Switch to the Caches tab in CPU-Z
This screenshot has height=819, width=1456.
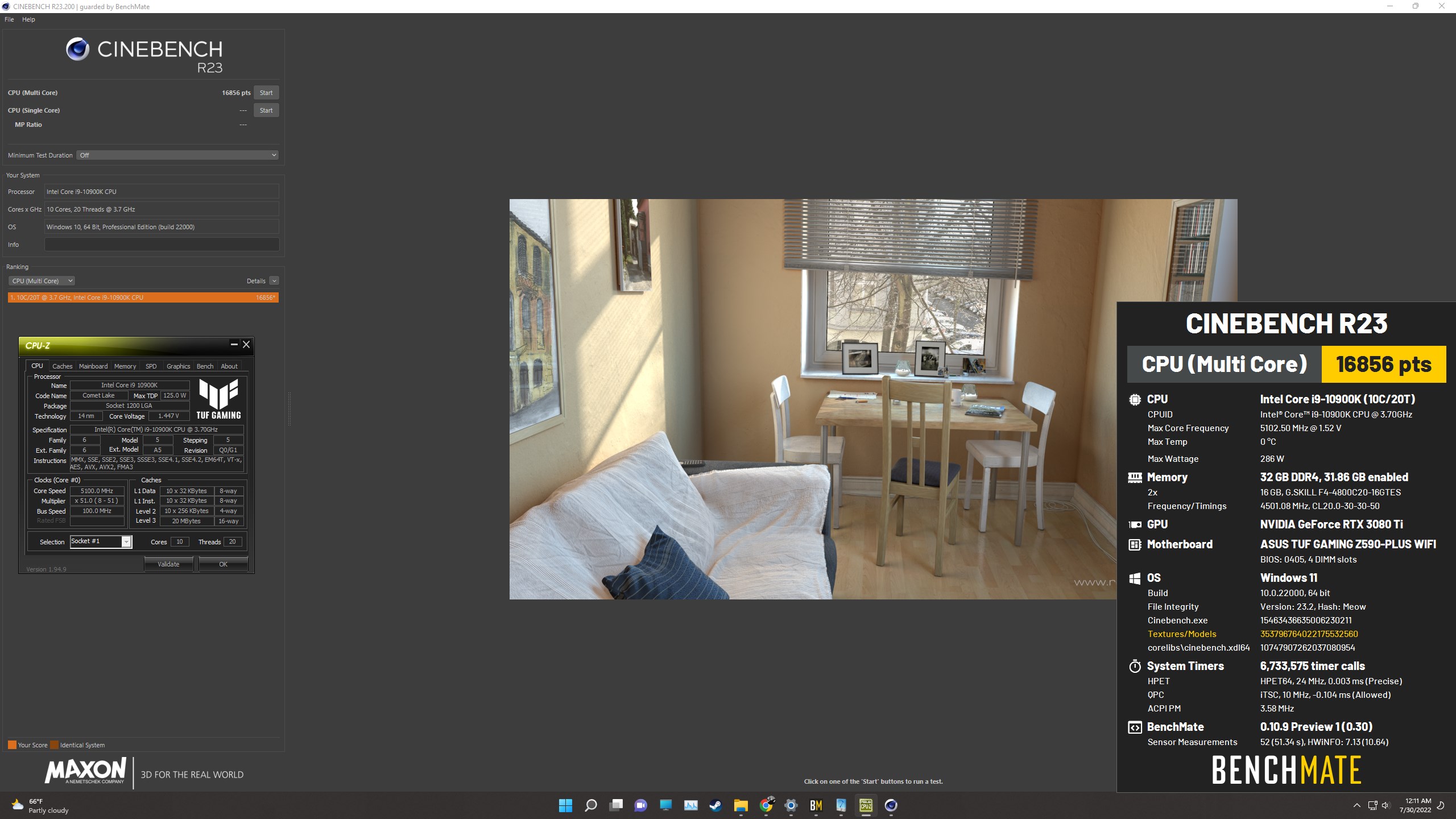(x=63, y=366)
